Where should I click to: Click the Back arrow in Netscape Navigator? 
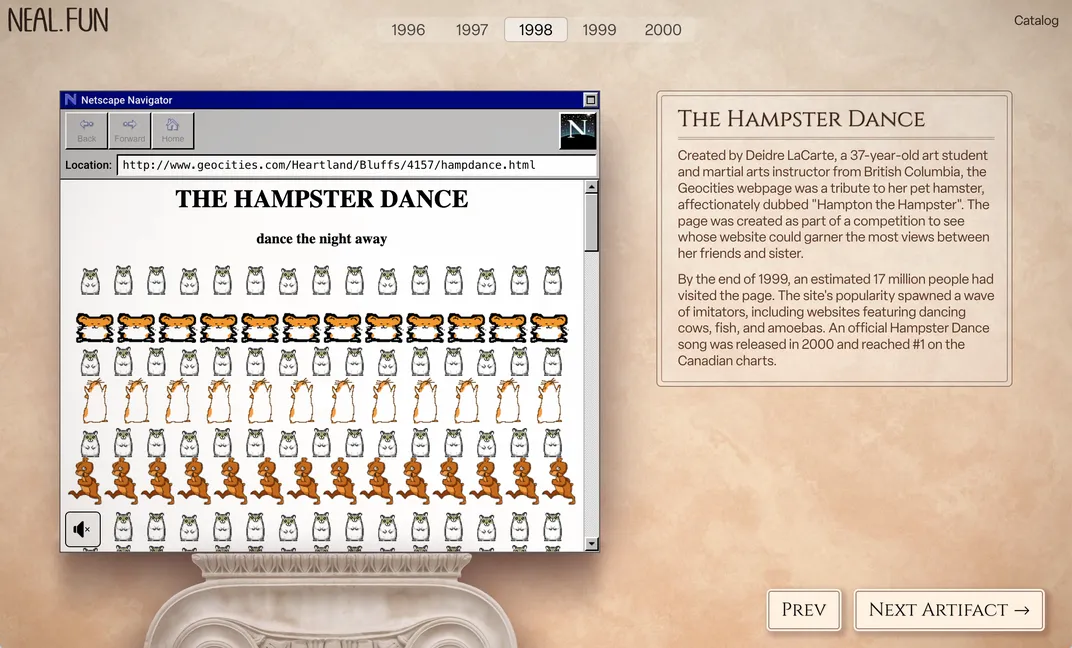[x=87, y=131]
